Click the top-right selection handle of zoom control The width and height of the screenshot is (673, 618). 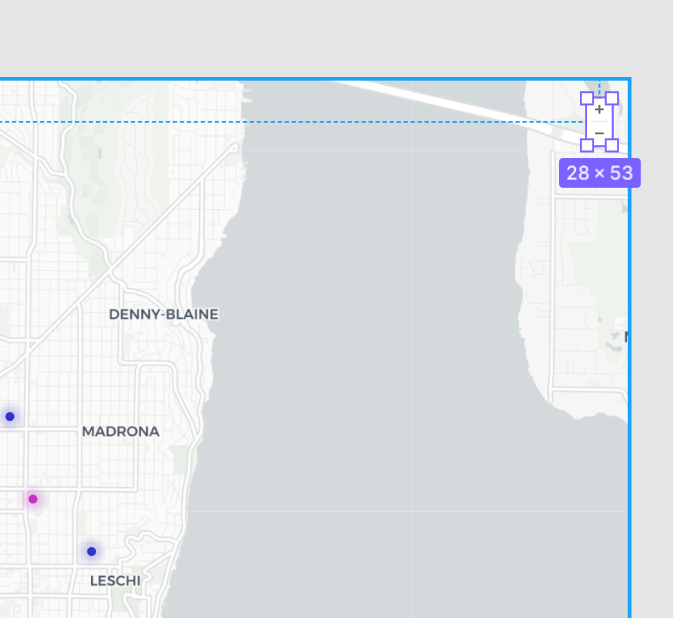coord(612,98)
